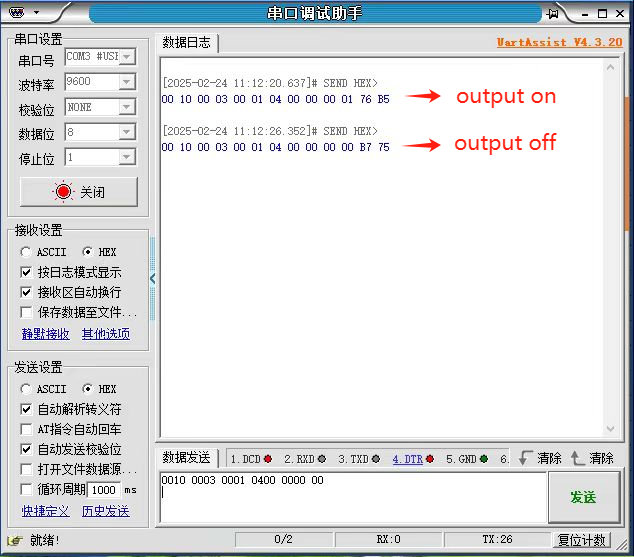The image size is (634, 557).
Task: Toggle 自动发送校验位 checkbox
Action: pos(26,449)
